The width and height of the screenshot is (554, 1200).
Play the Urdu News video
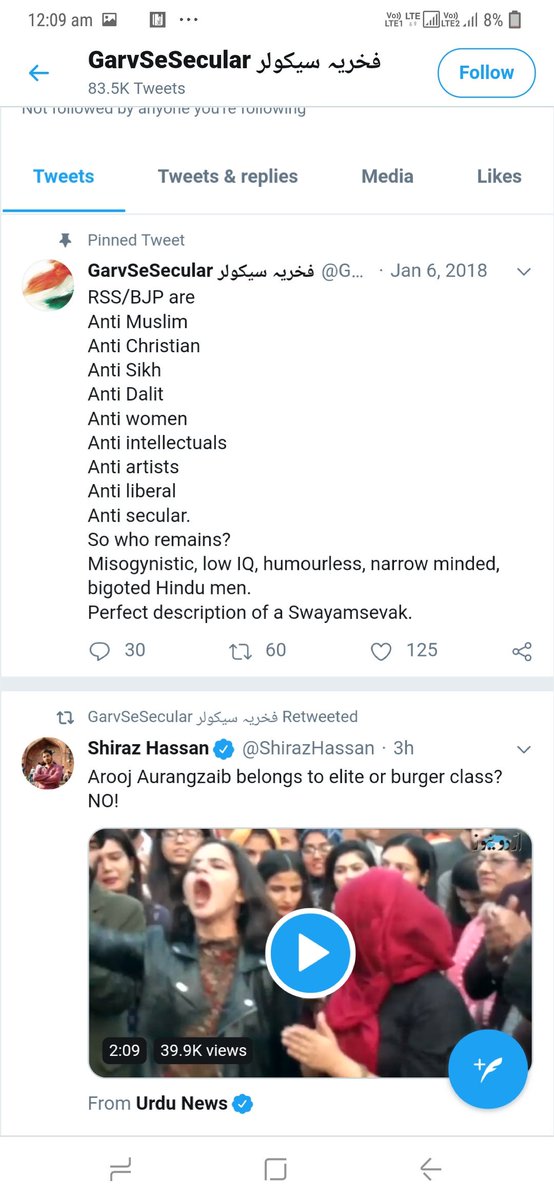tap(310, 953)
